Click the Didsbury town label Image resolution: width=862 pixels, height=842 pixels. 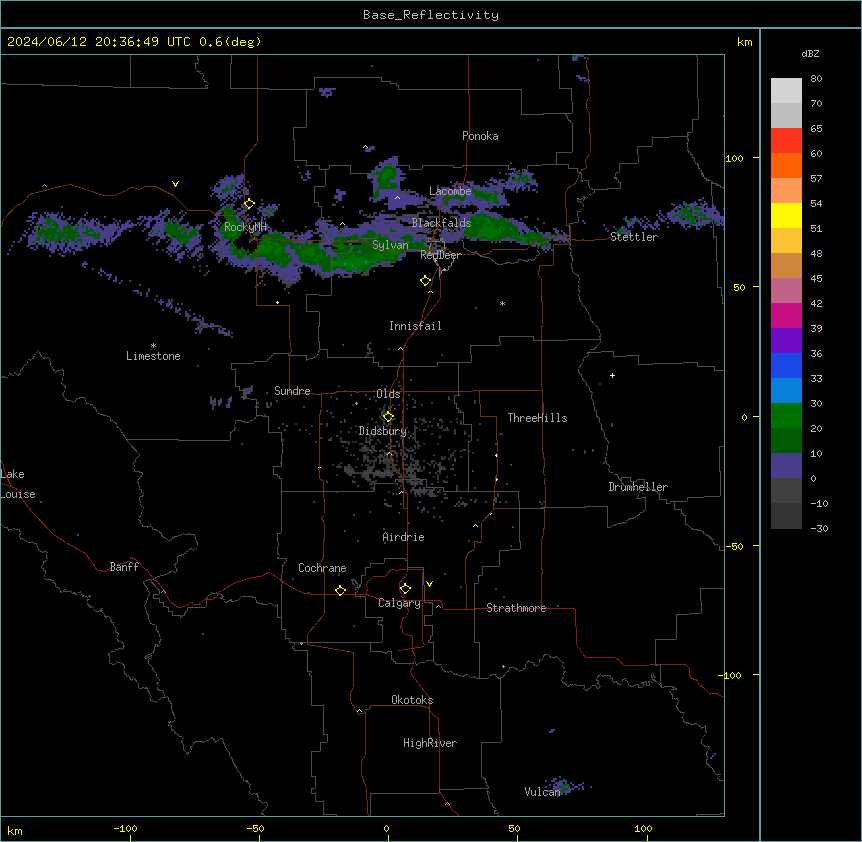[x=383, y=431]
